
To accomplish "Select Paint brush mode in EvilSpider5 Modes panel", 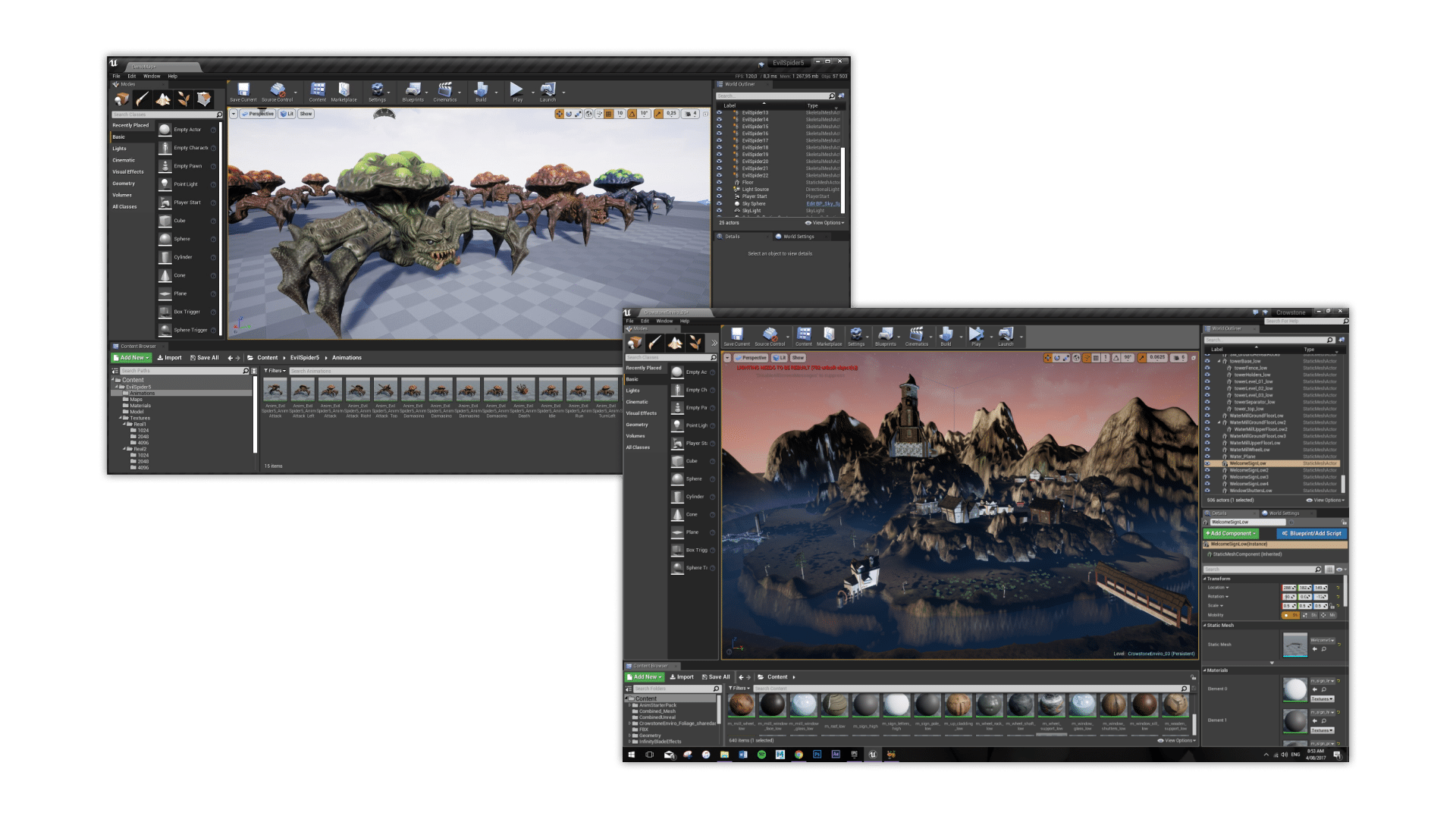I will click(x=142, y=99).
